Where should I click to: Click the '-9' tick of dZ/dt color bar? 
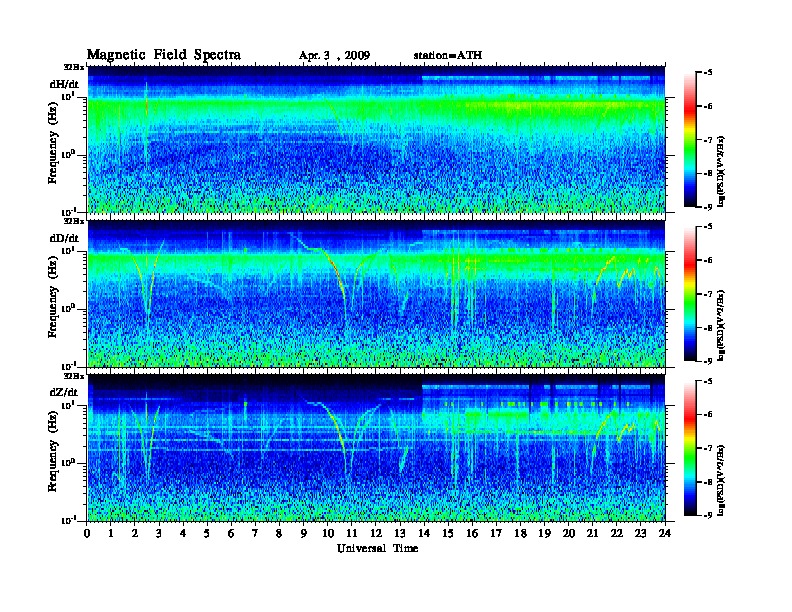tap(708, 515)
